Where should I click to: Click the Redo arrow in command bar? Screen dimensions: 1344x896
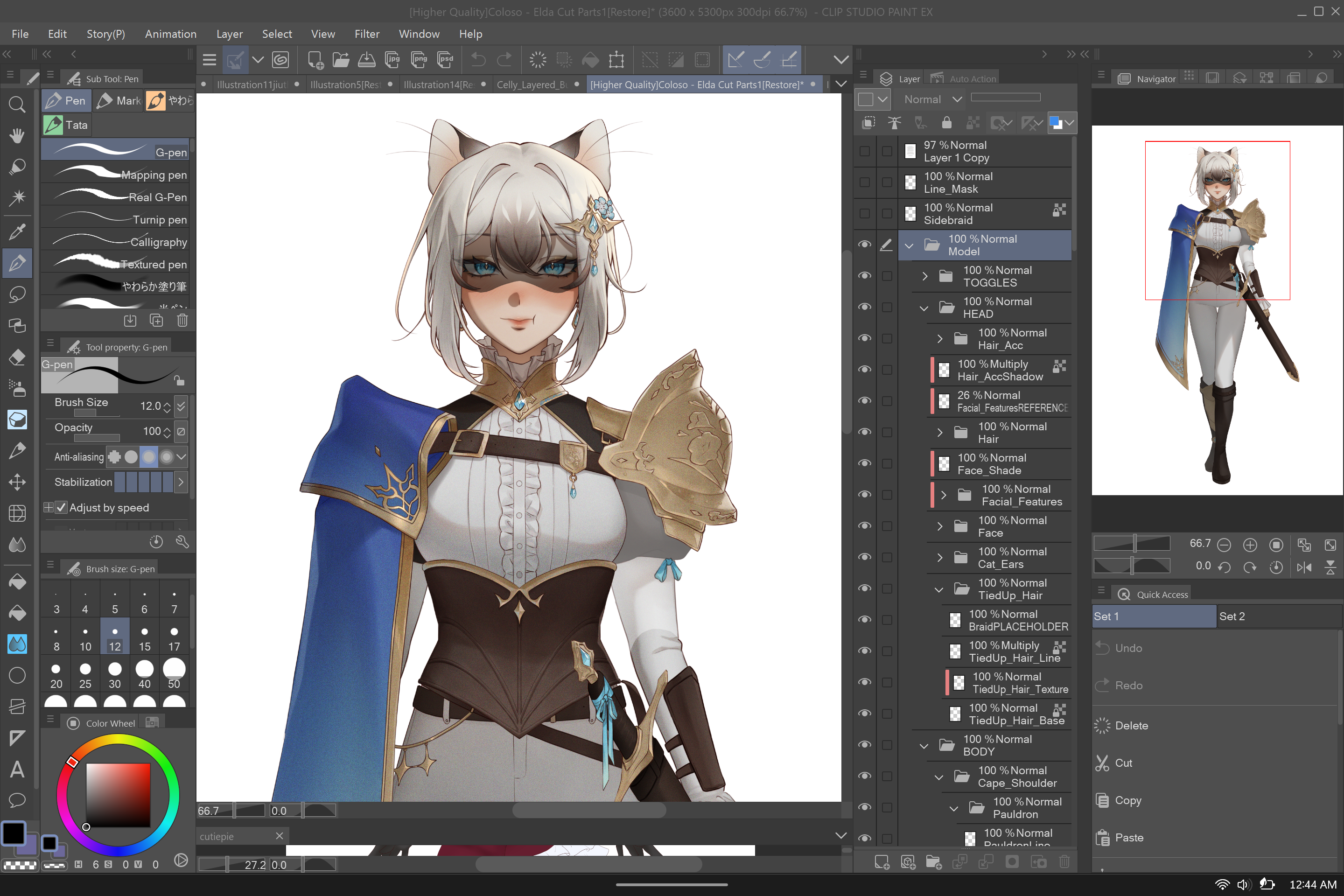pyautogui.click(x=504, y=59)
